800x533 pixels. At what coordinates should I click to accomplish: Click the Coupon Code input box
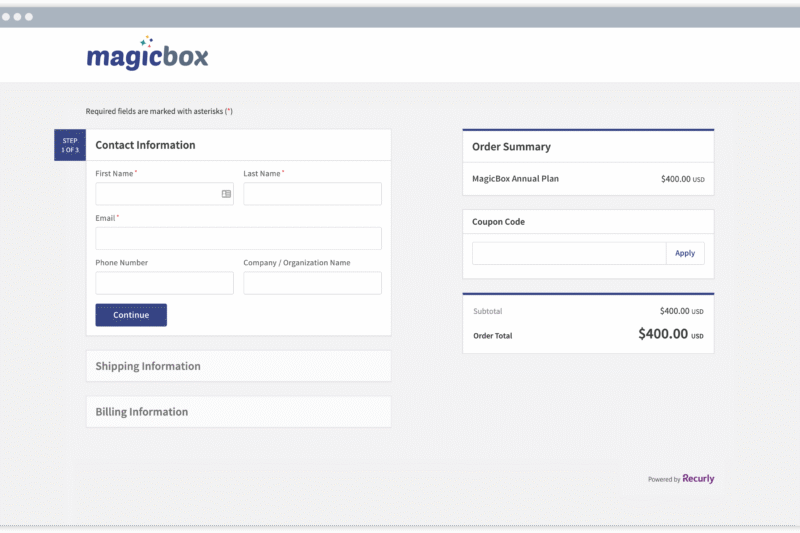click(569, 253)
